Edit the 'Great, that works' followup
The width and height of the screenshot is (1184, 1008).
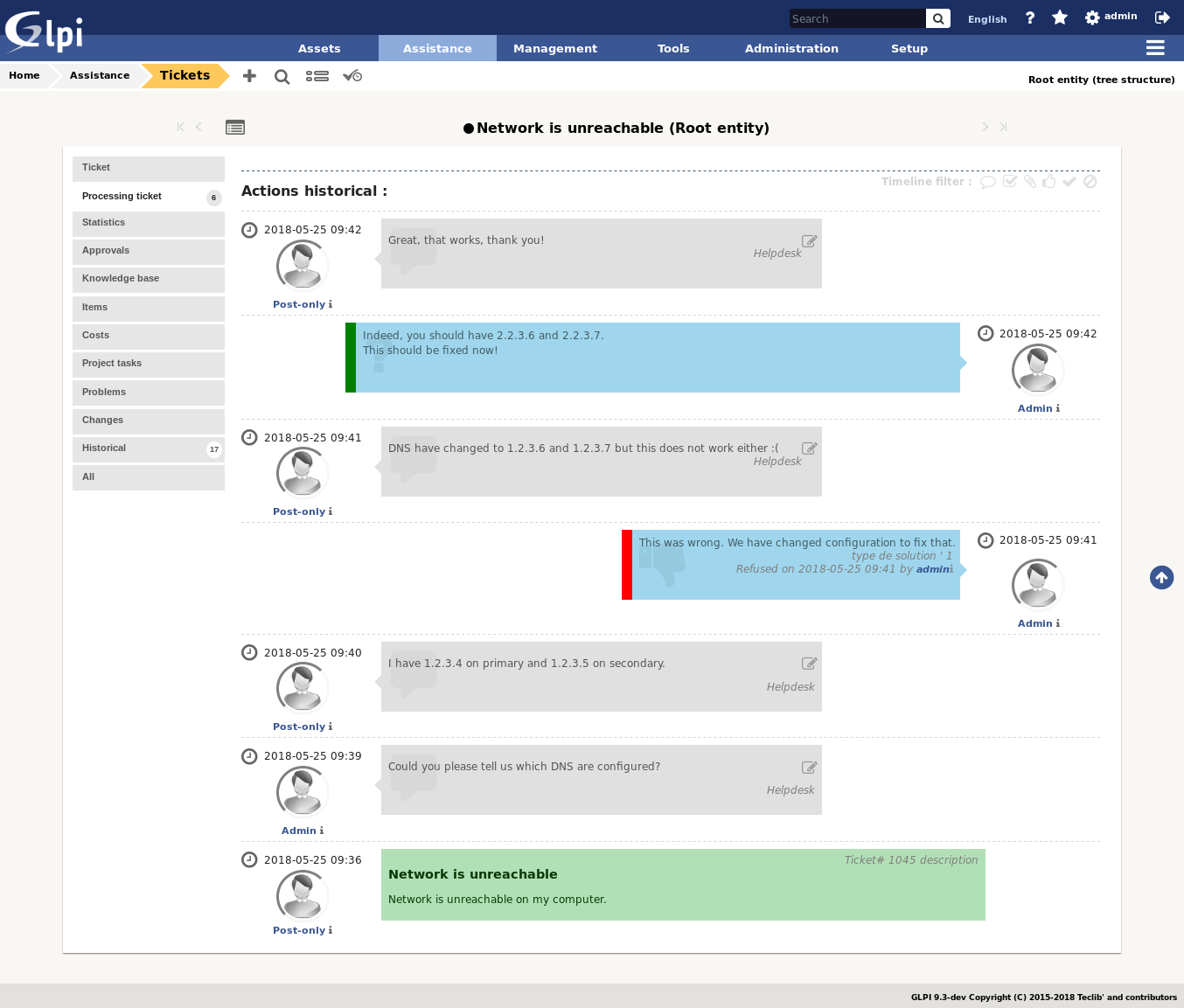(x=809, y=241)
